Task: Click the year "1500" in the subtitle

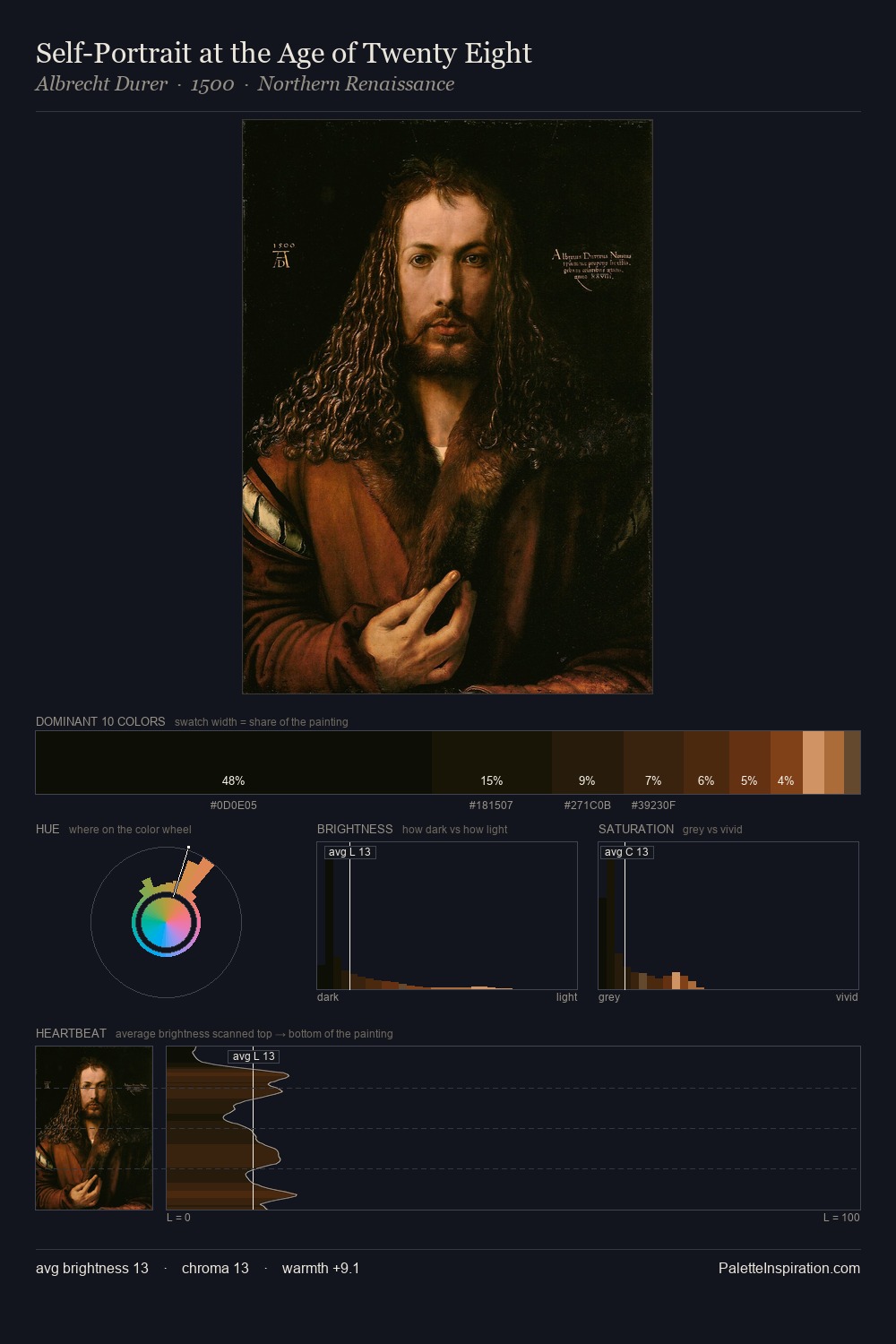Action: tap(212, 84)
